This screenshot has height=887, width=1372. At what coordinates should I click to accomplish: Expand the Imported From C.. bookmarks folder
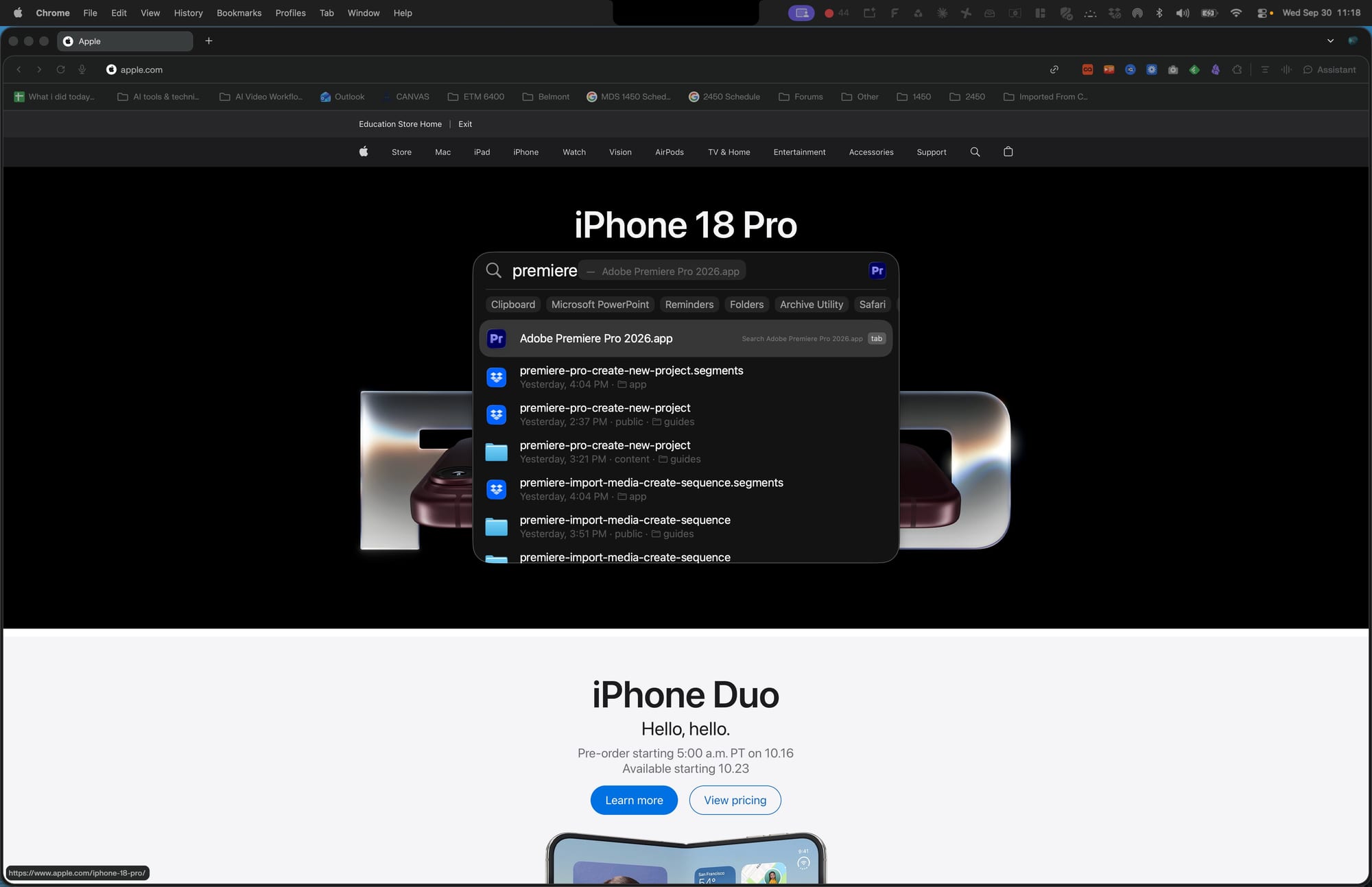tap(1045, 97)
